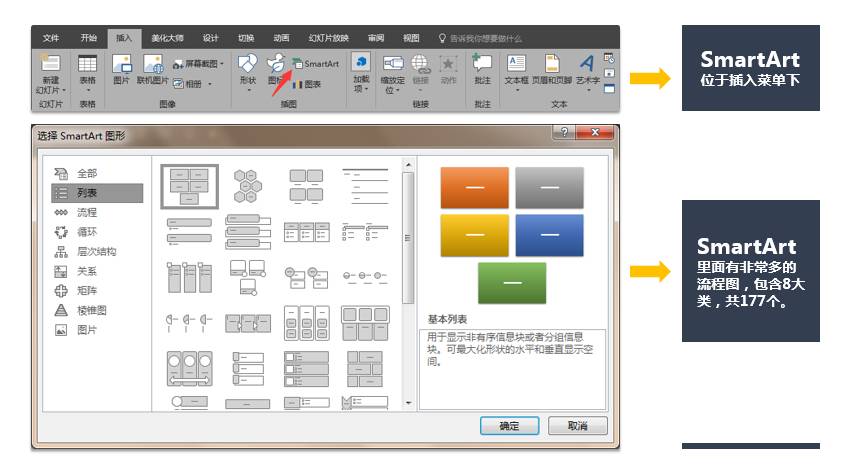Click the layout list scroll-down arrow
The width and height of the screenshot is (849, 473).
click(408, 403)
